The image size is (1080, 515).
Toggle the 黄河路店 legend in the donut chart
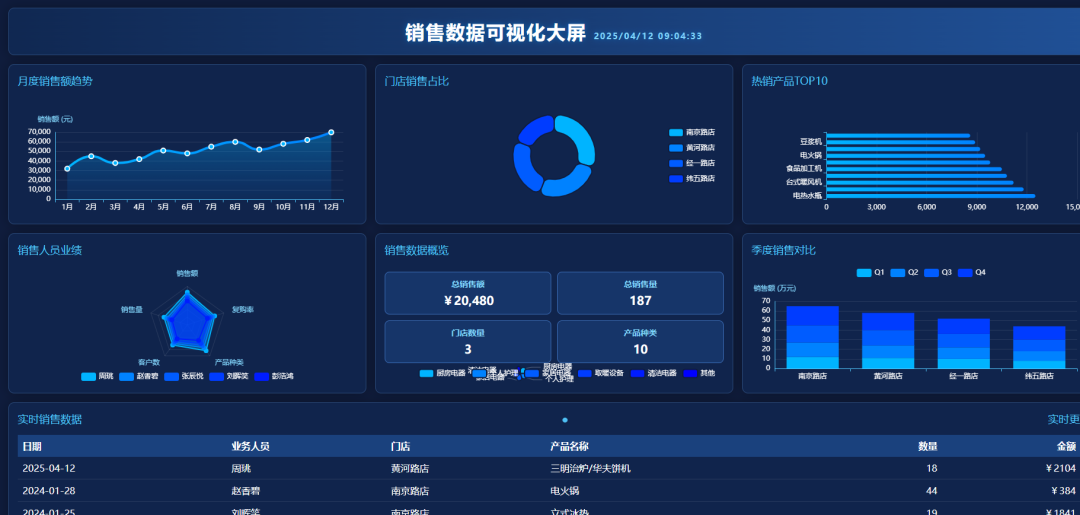[692, 148]
